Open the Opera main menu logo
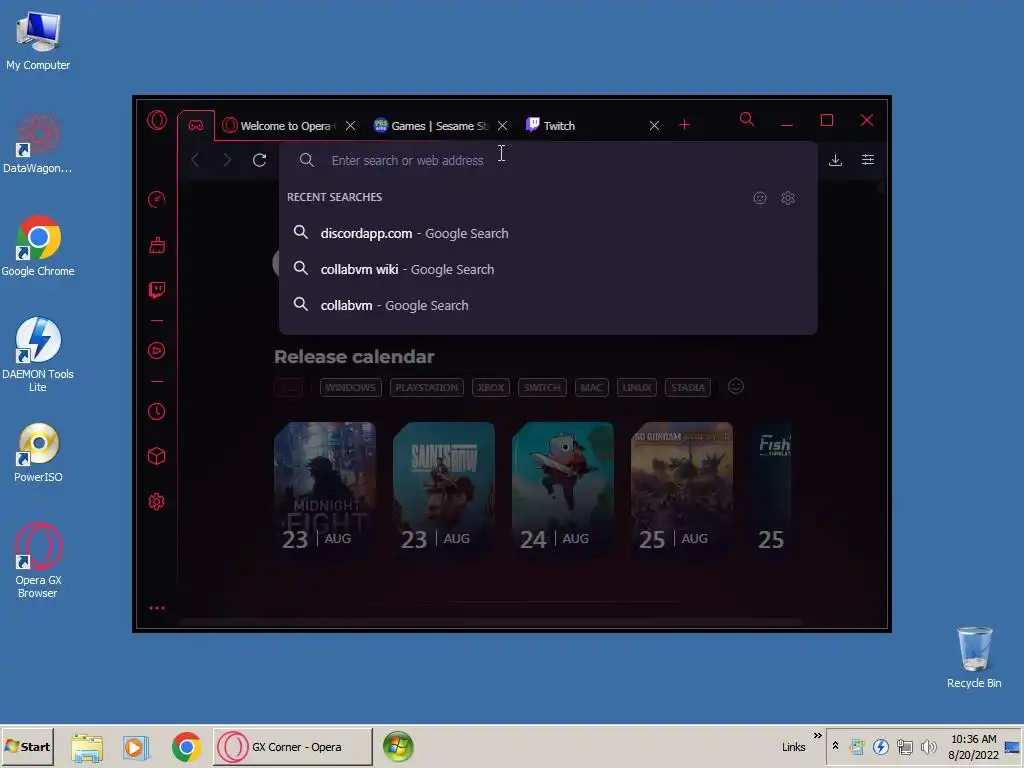 tap(157, 120)
